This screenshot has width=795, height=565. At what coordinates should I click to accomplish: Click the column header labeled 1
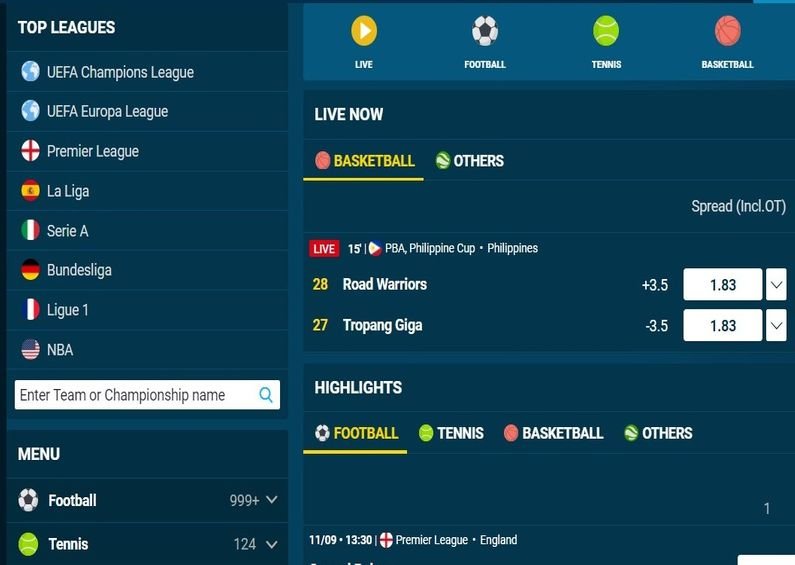coord(767,508)
